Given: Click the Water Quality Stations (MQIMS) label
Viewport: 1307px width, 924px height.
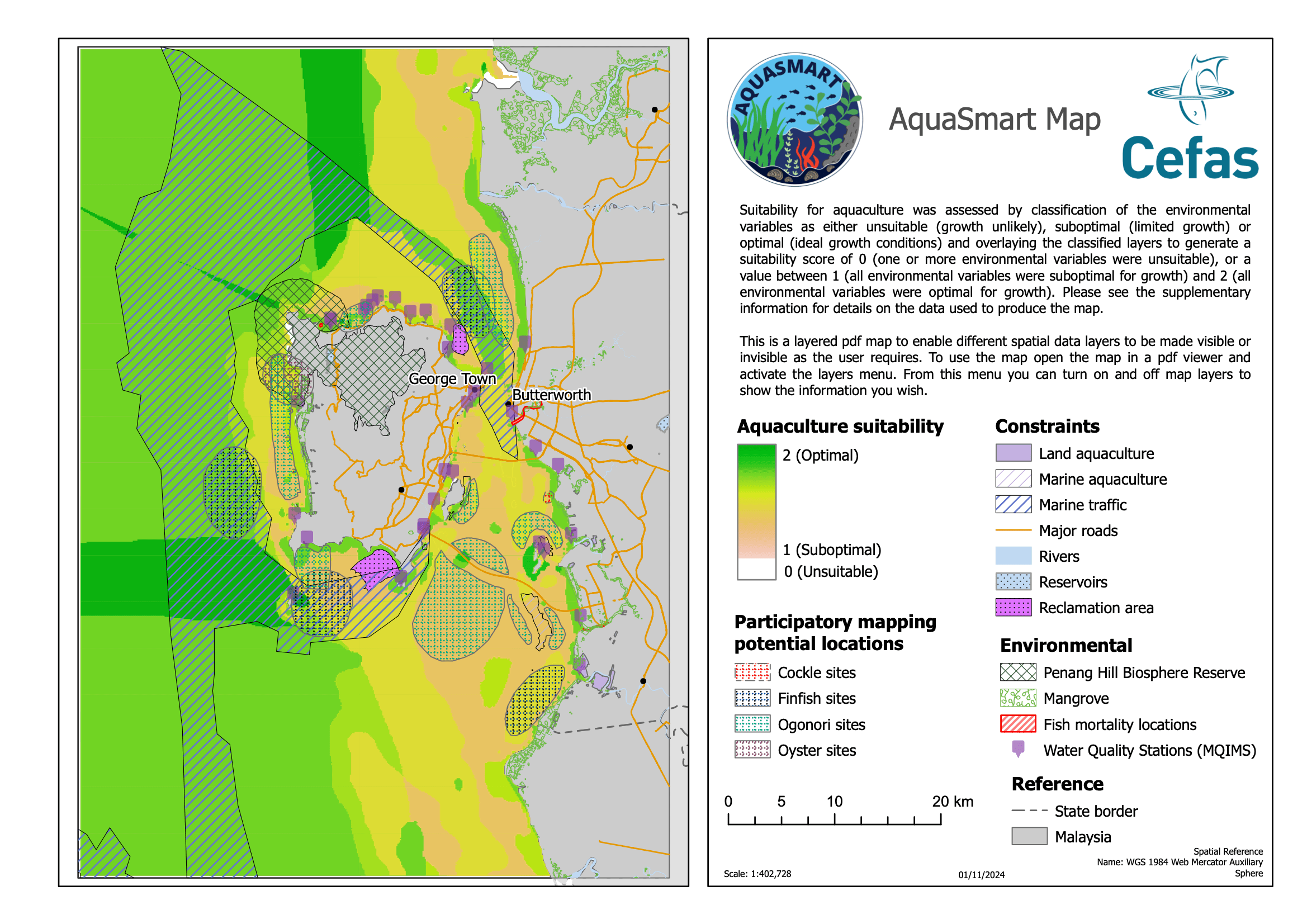Looking at the screenshot, I should click(1149, 750).
